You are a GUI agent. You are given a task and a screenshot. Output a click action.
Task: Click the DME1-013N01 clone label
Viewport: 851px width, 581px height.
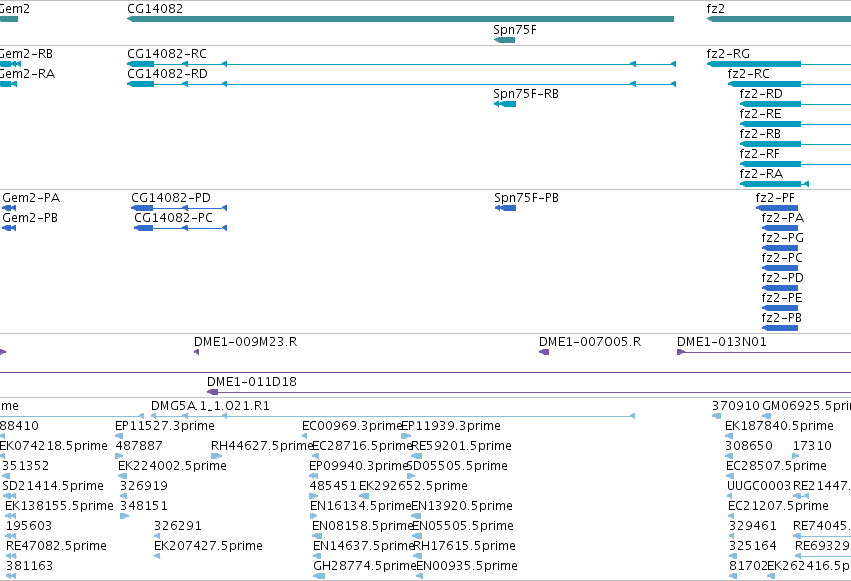721,342
